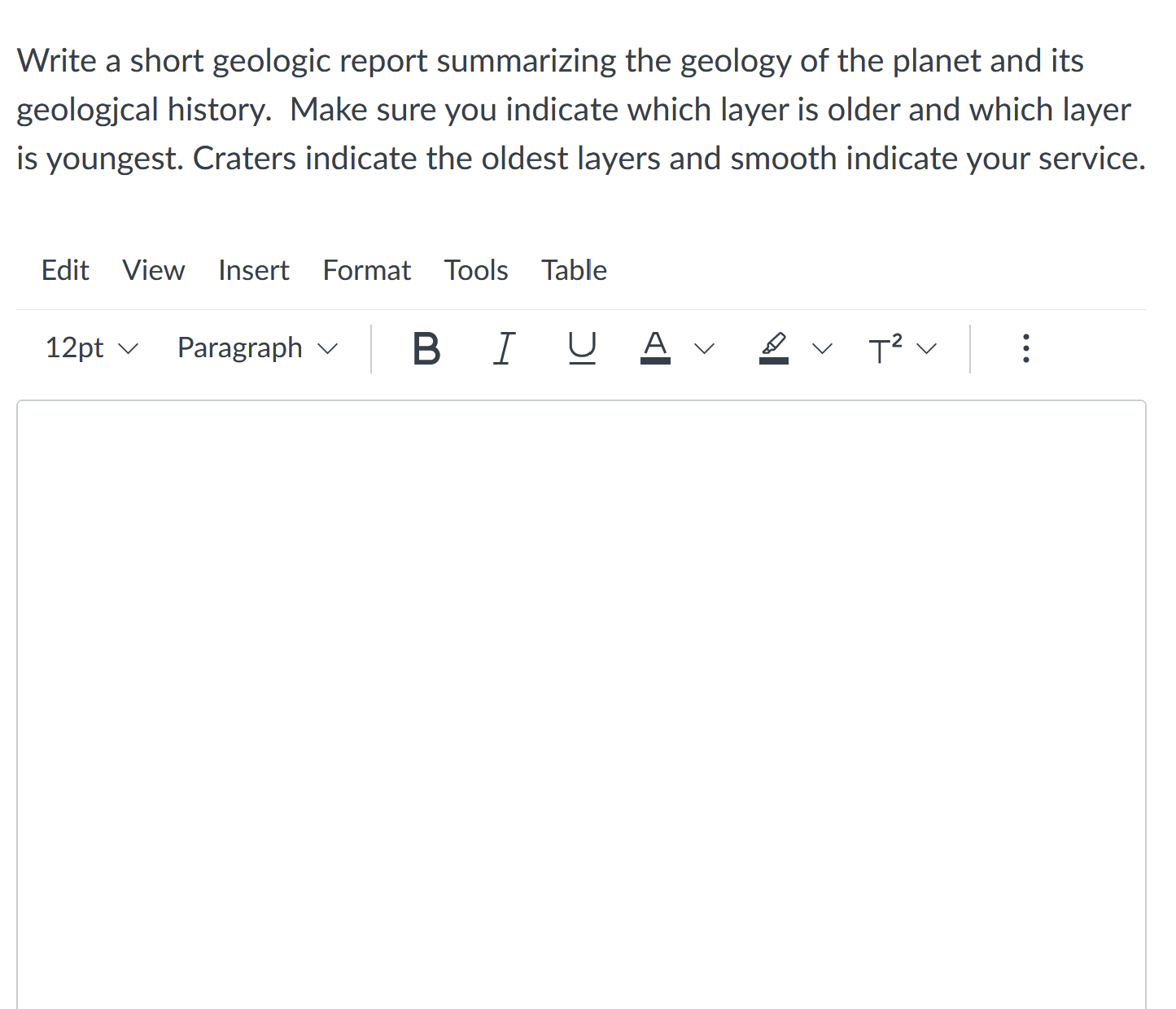Toggle bold formatting
The width and height of the screenshot is (1176, 1009).
click(426, 348)
